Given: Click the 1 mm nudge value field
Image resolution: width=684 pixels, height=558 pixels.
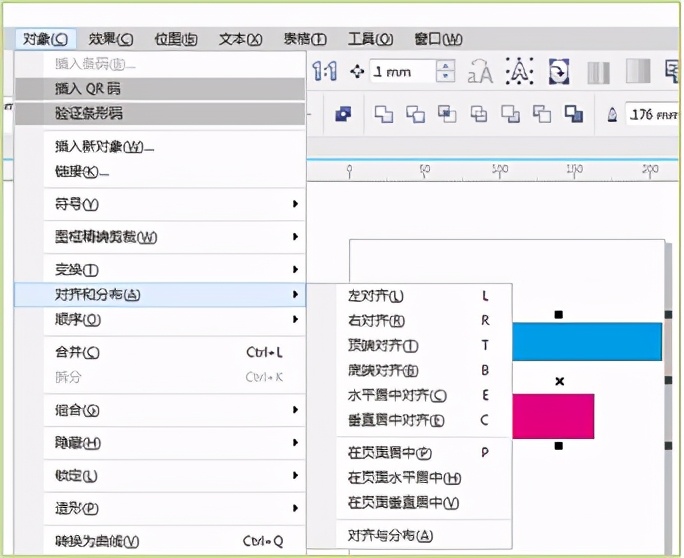Looking at the screenshot, I should click(x=403, y=72).
